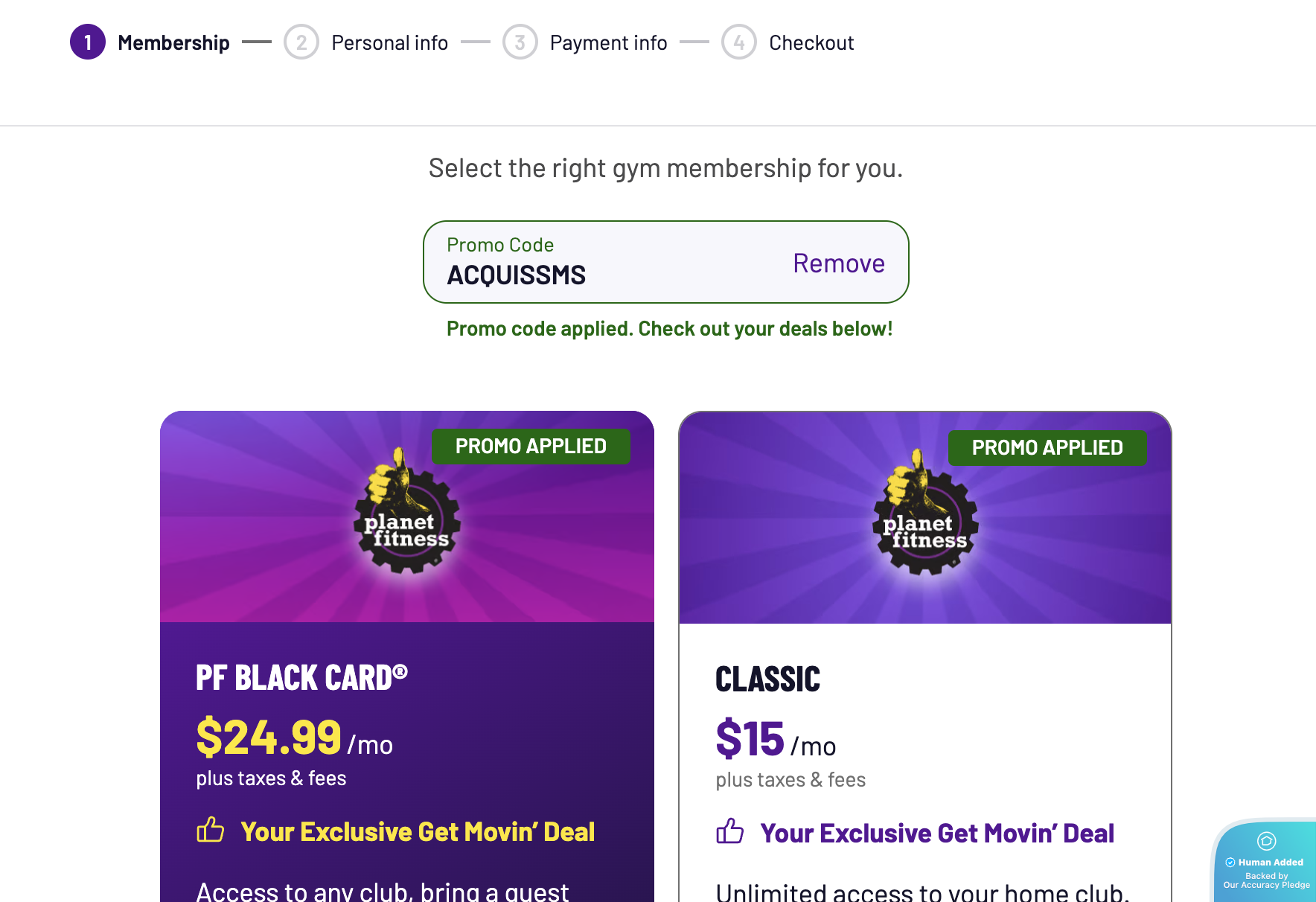
Task: Jump to the Checkout step
Action: tap(811, 43)
